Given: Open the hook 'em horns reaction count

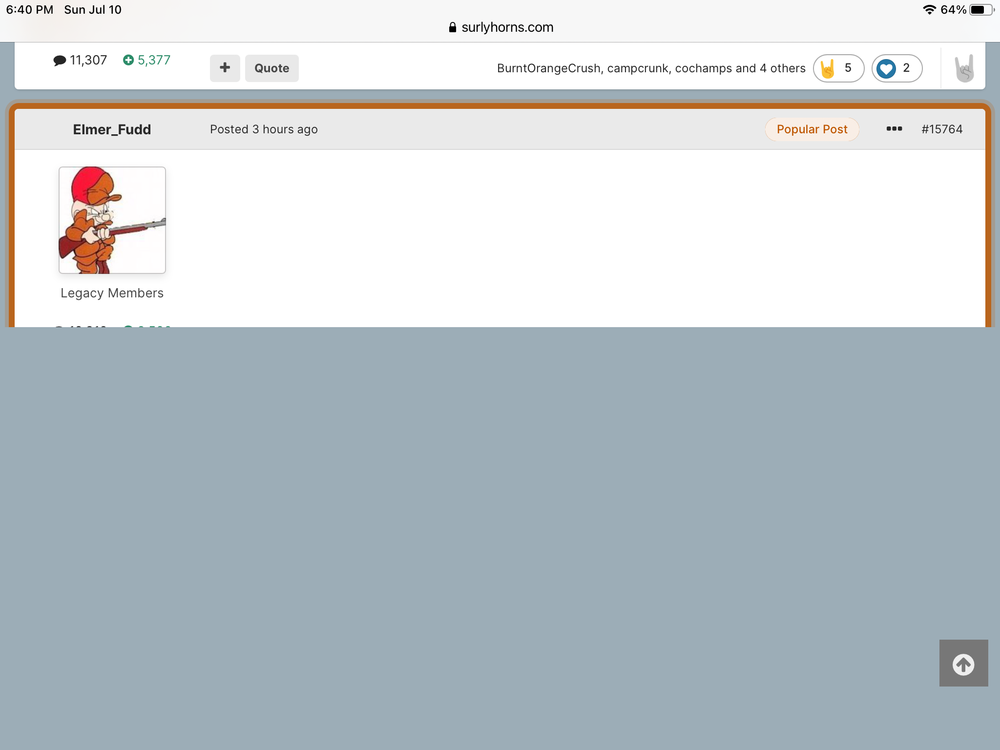Looking at the screenshot, I should click(838, 68).
